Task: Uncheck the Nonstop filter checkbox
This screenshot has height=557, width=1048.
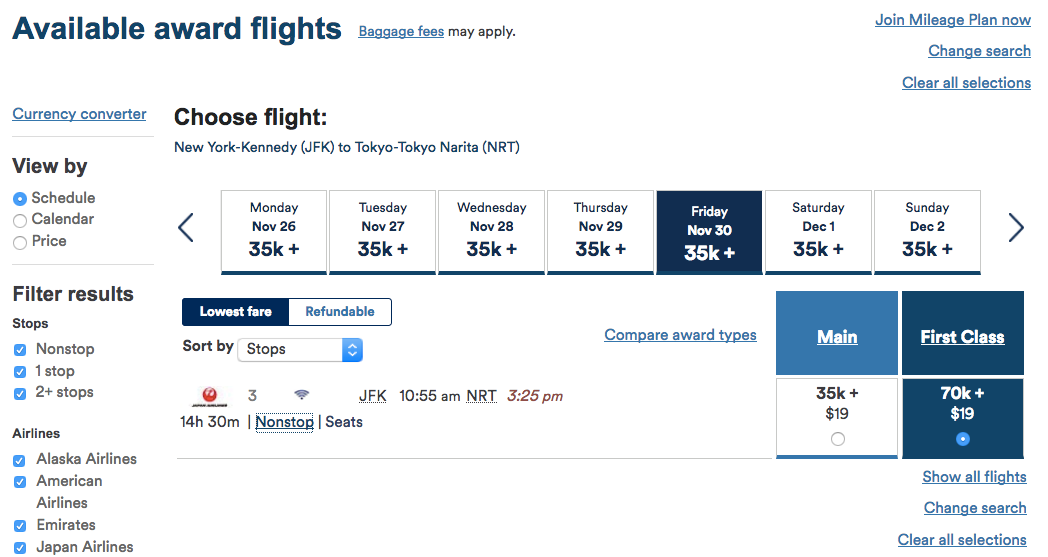Action: [20, 350]
